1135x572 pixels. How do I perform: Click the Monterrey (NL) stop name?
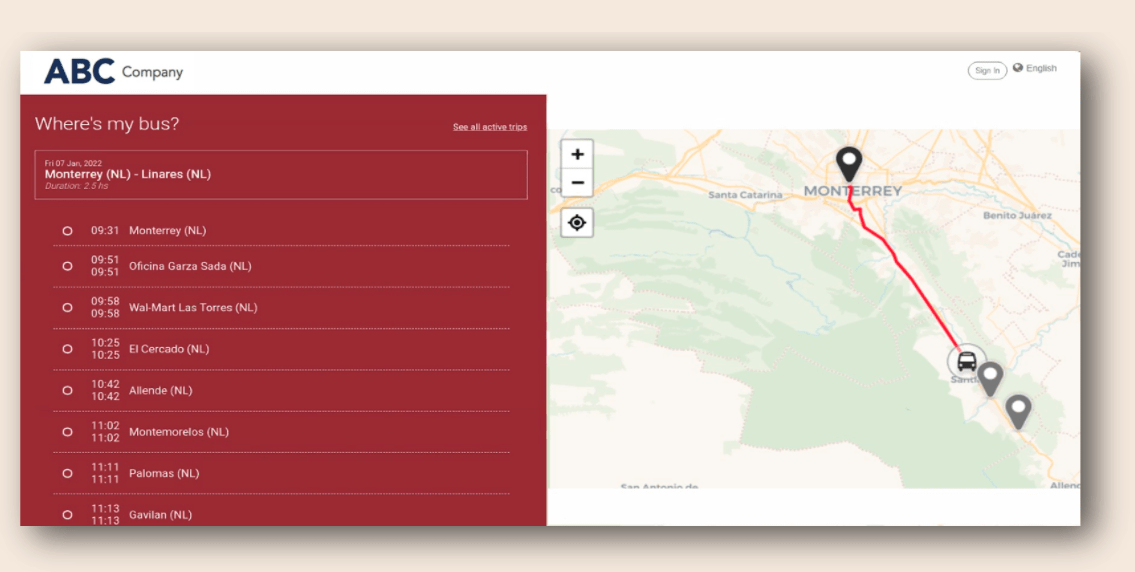click(x=167, y=231)
